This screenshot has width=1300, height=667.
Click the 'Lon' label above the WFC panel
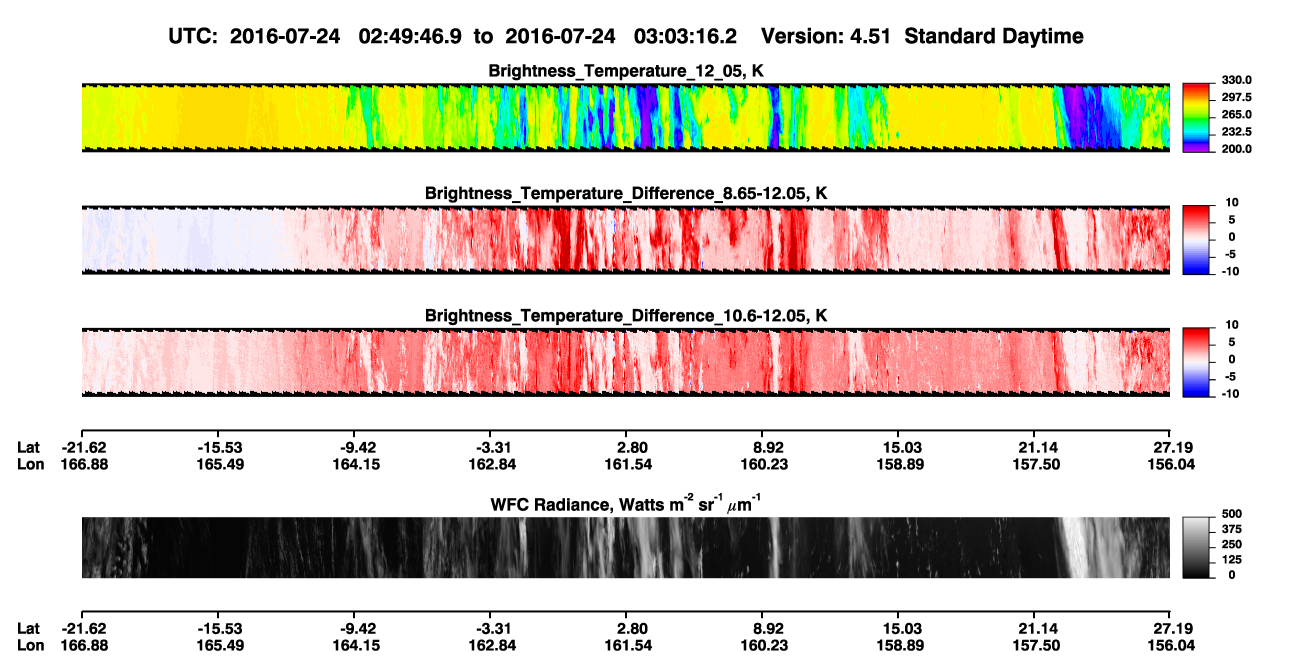point(29,464)
